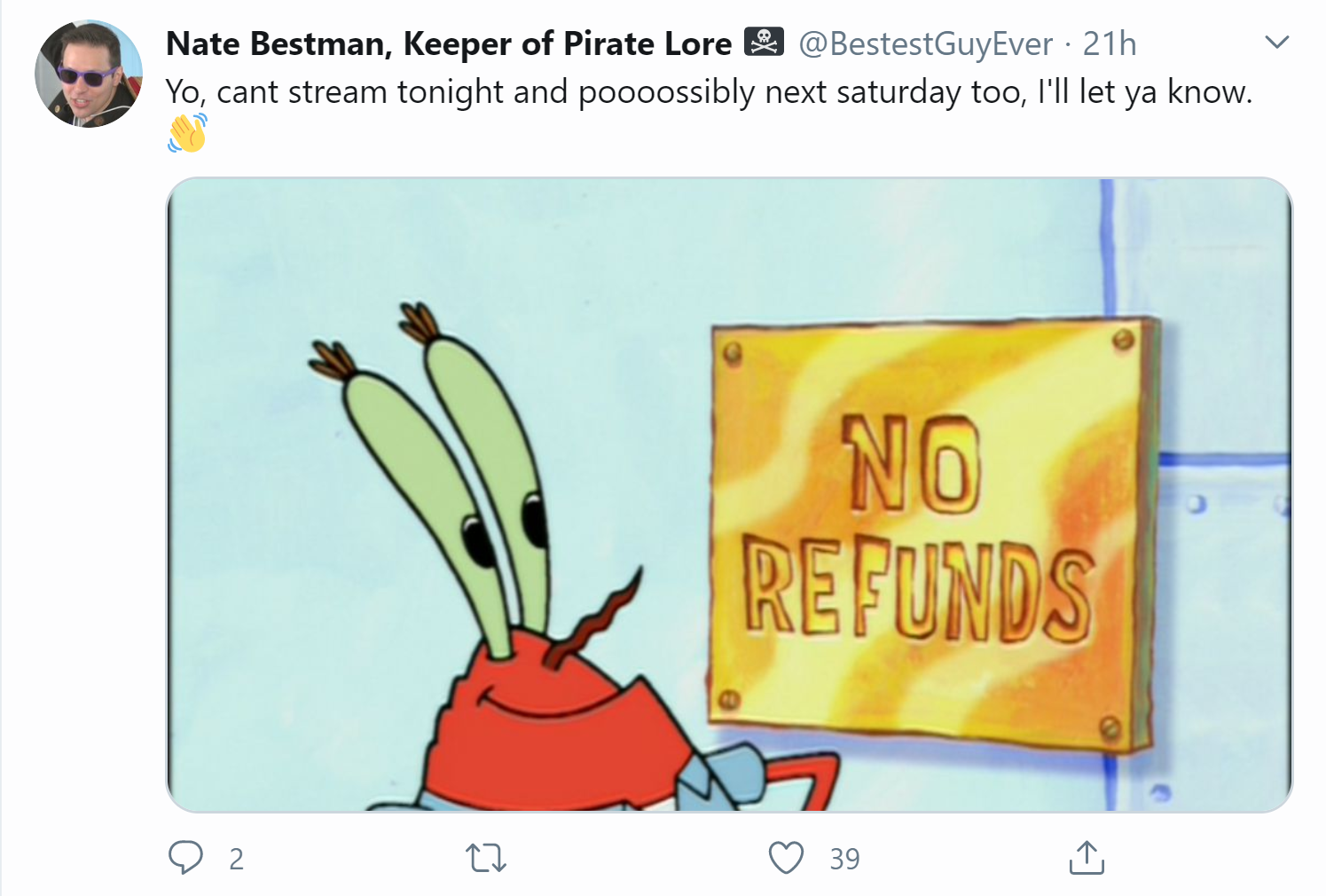Retweet this post using the arrows icon

click(x=486, y=858)
